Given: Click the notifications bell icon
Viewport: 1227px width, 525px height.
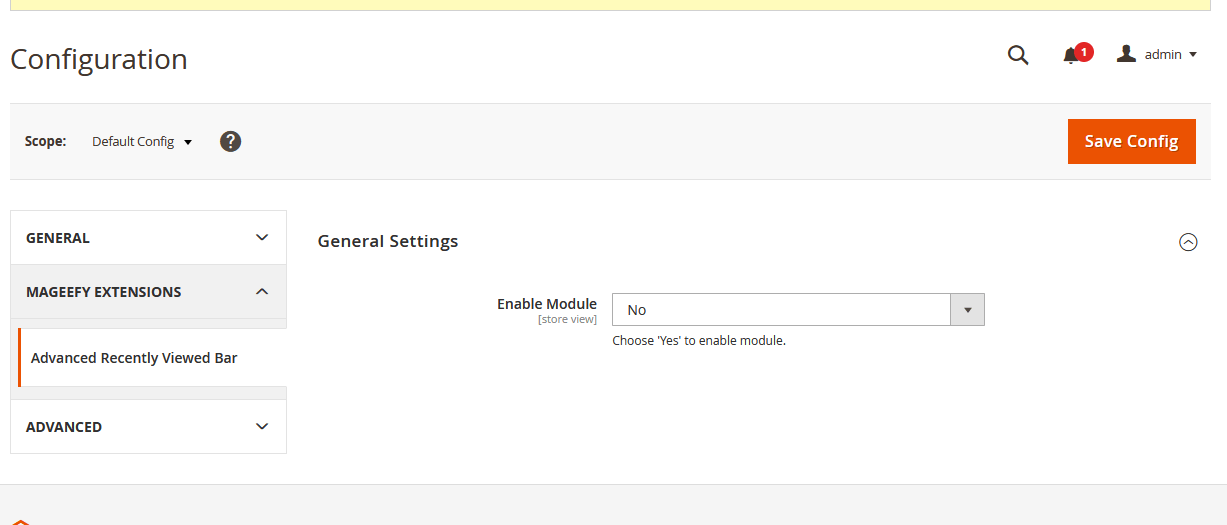Looking at the screenshot, I should (1070, 56).
